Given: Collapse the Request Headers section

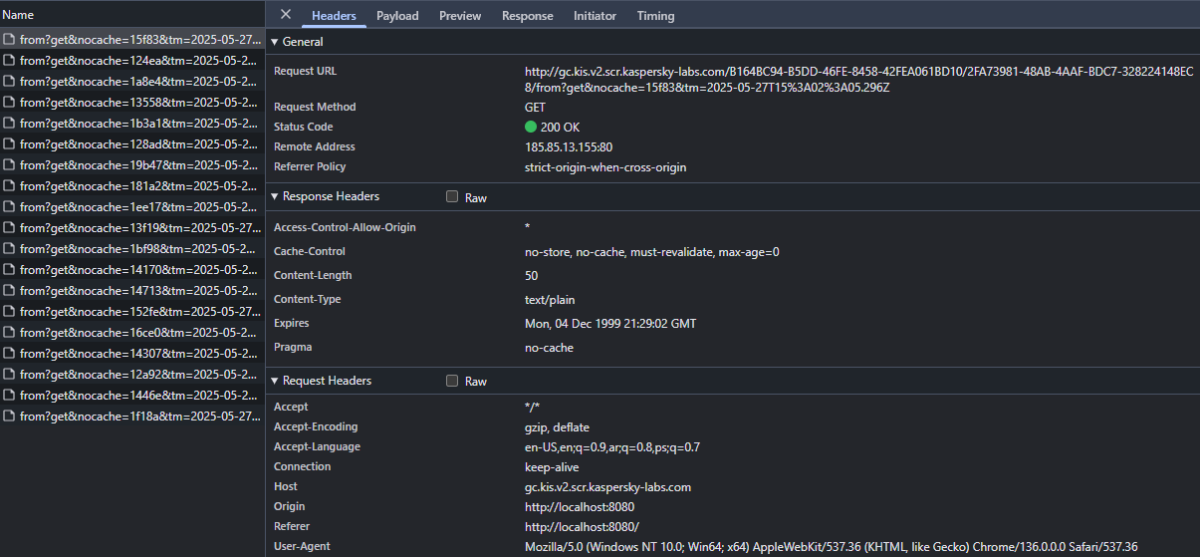Looking at the screenshot, I should coord(275,381).
